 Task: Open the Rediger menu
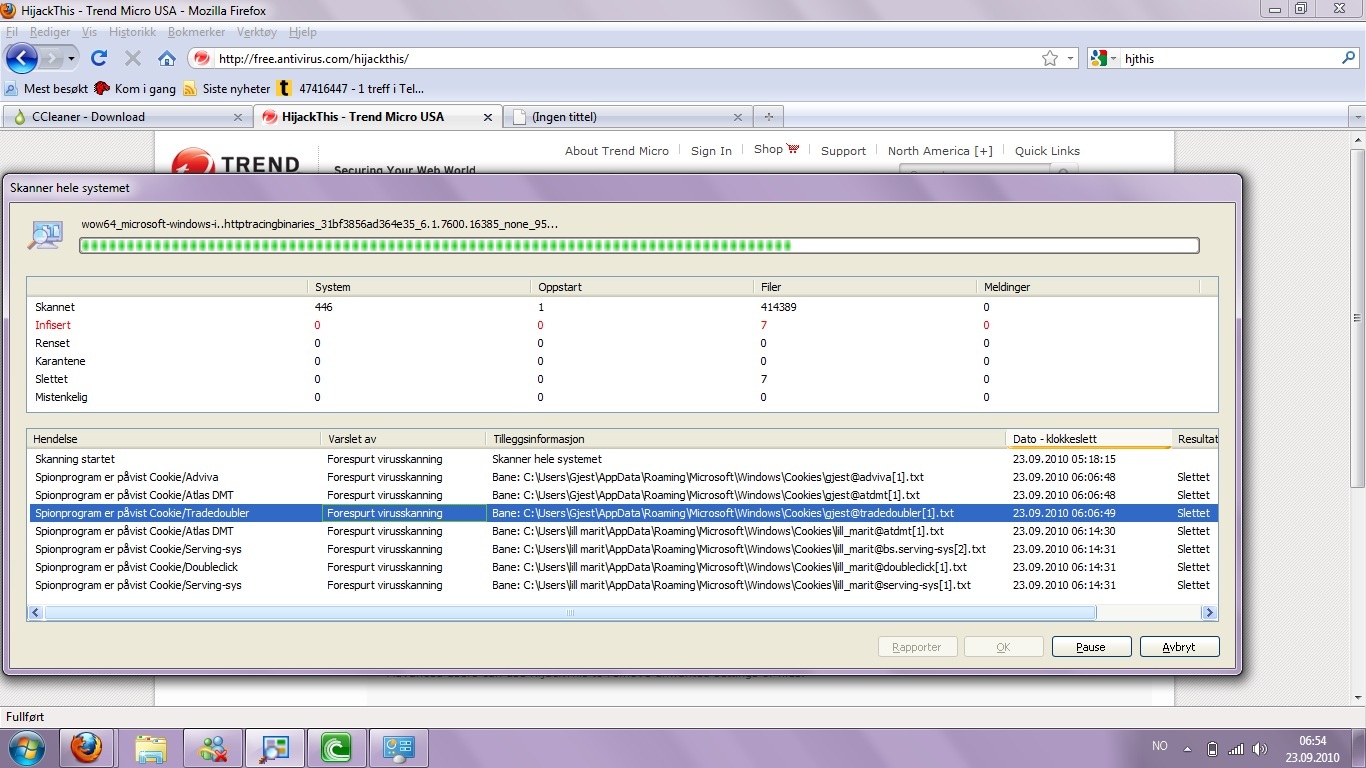pos(50,32)
